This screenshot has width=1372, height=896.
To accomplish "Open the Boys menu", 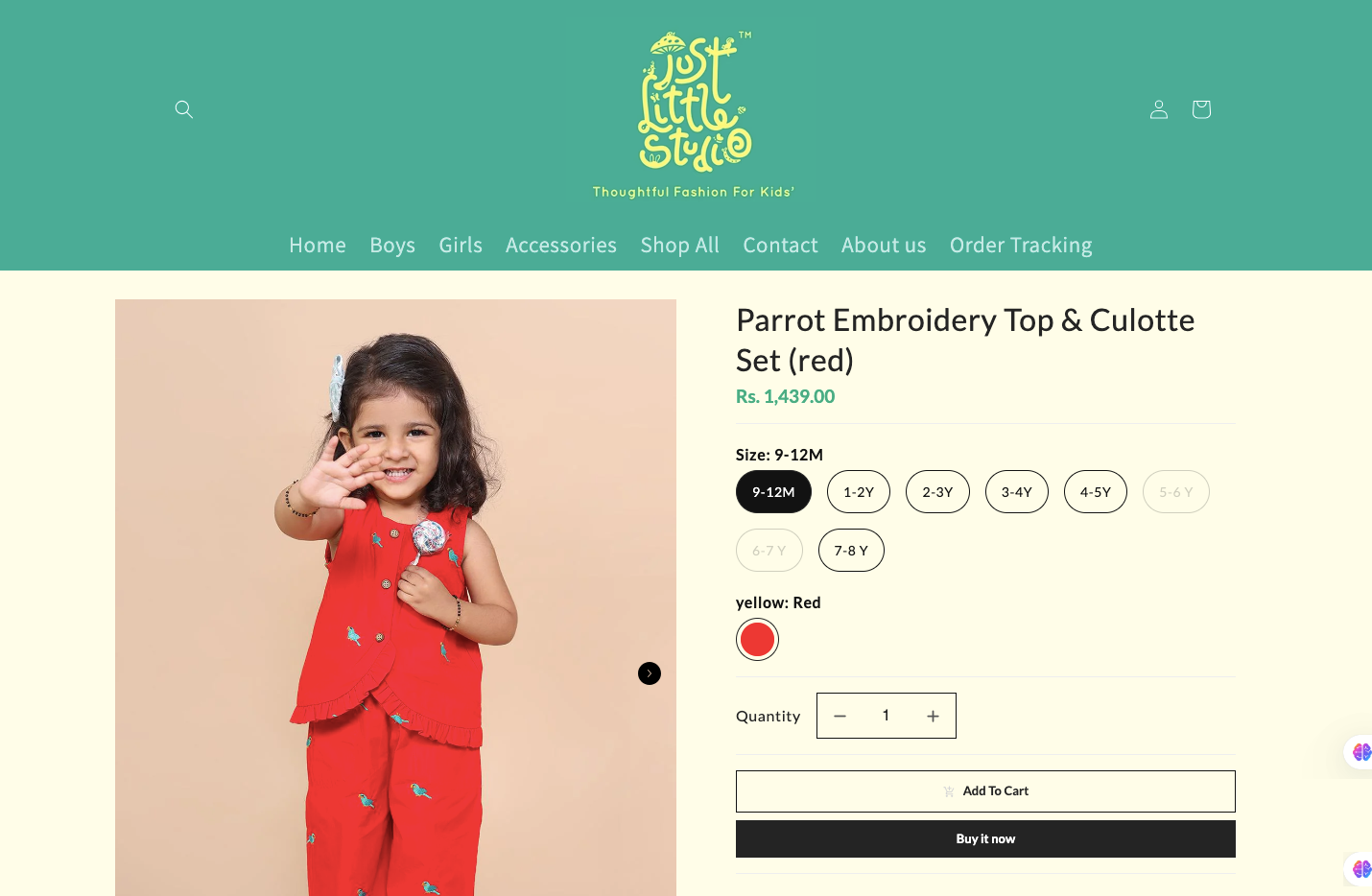I will pyautogui.click(x=392, y=246).
